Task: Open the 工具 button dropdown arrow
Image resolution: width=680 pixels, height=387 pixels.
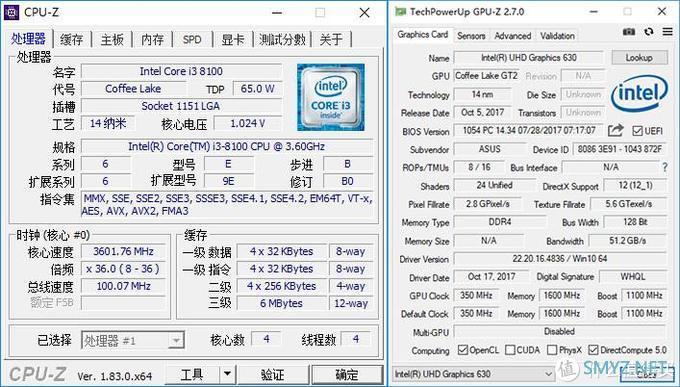Action: [227, 374]
